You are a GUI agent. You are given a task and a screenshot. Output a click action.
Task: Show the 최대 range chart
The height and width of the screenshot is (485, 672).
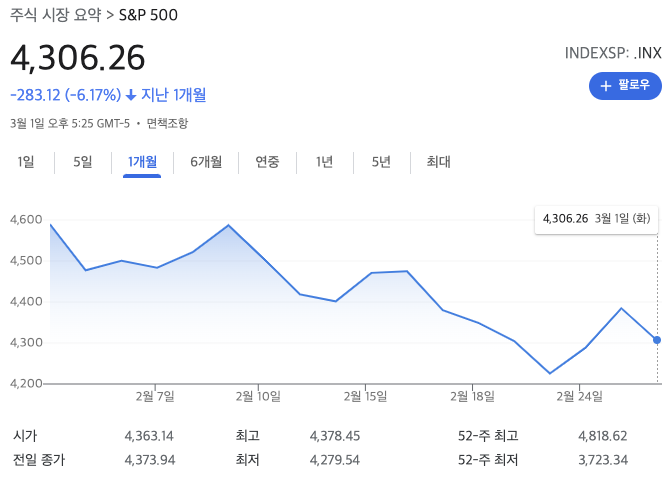coord(438,162)
